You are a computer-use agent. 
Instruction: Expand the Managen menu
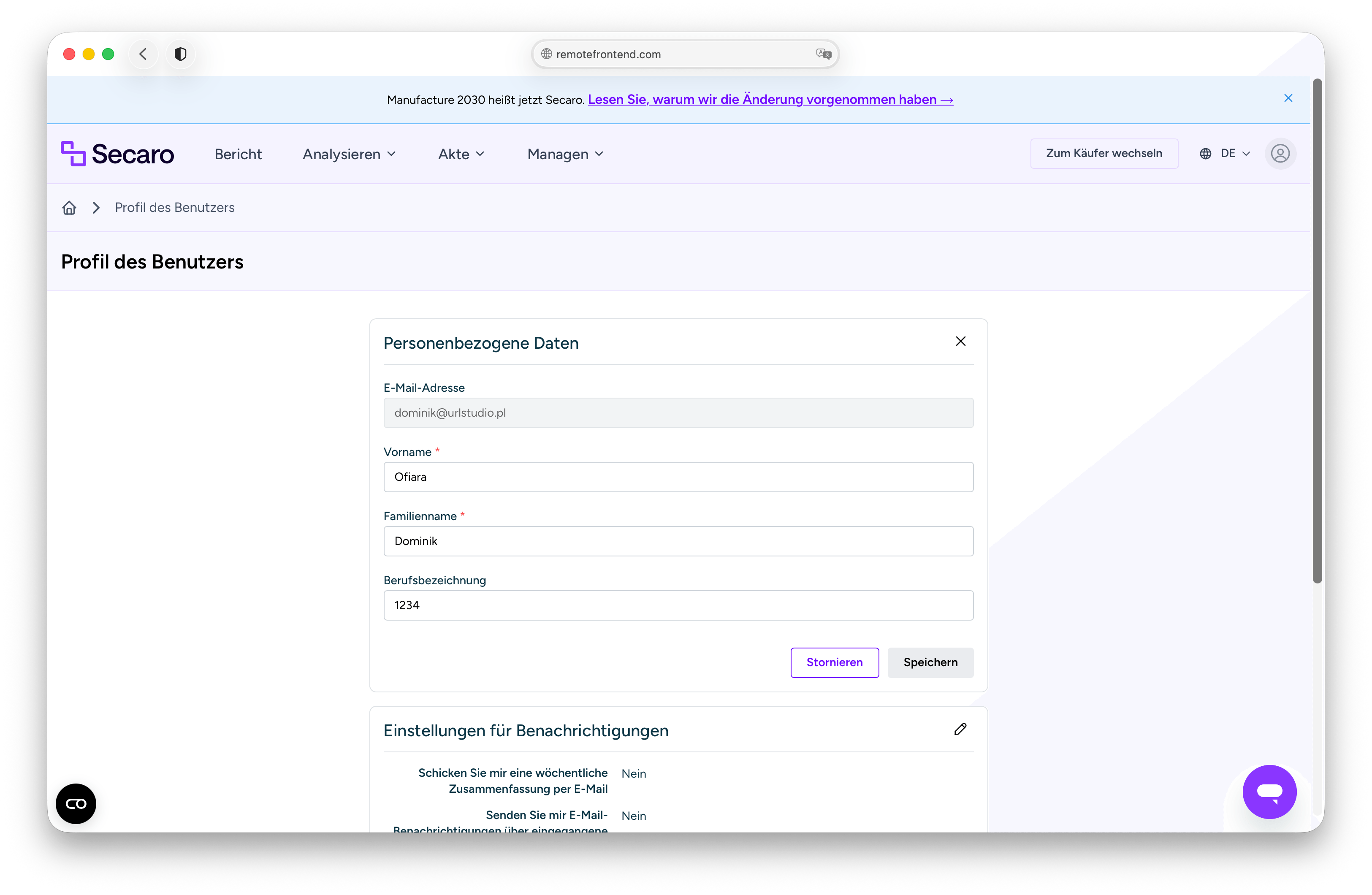(566, 155)
